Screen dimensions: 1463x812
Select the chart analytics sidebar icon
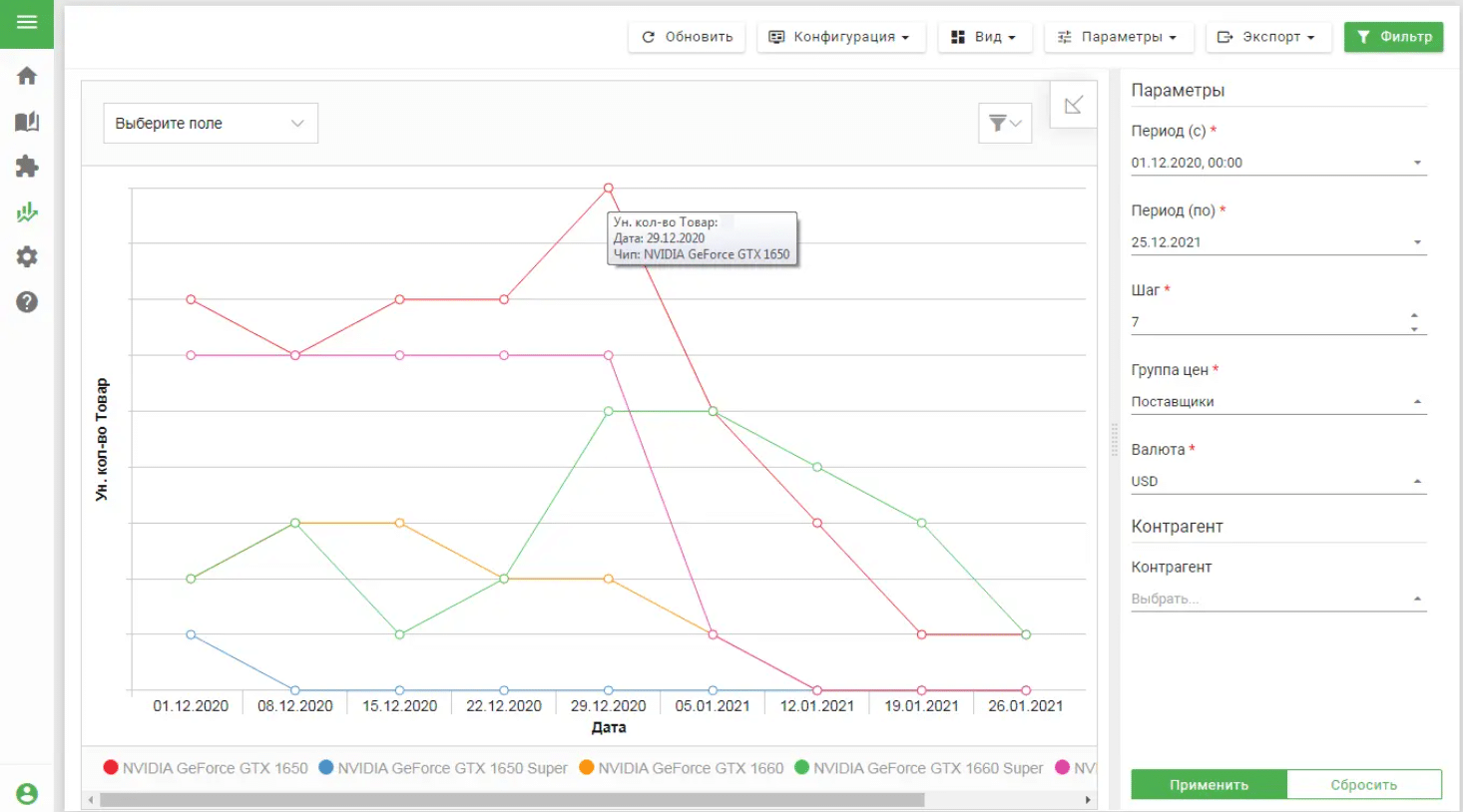(x=27, y=211)
